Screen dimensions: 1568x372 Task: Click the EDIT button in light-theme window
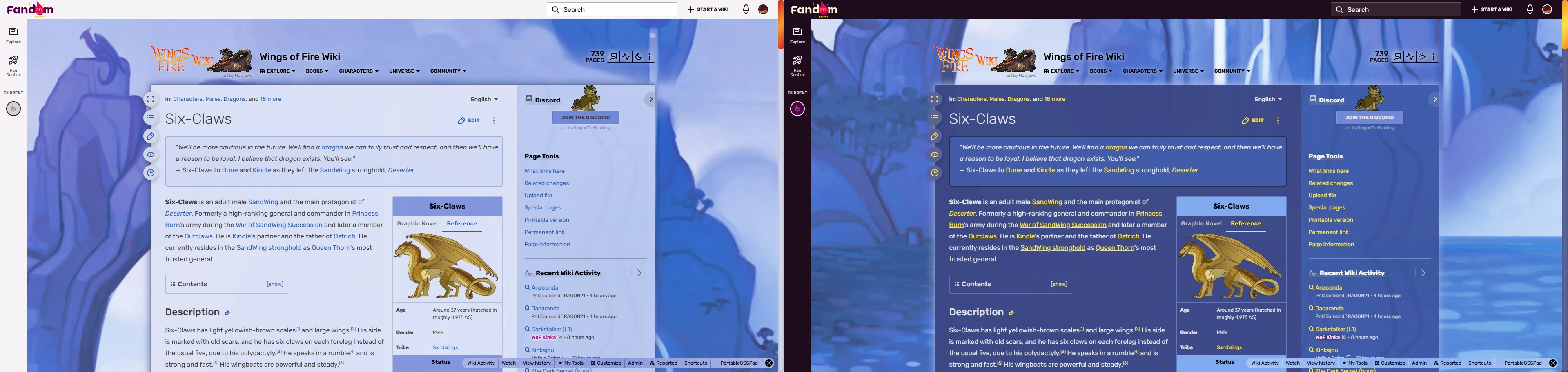pyautogui.click(x=469, y=120)
